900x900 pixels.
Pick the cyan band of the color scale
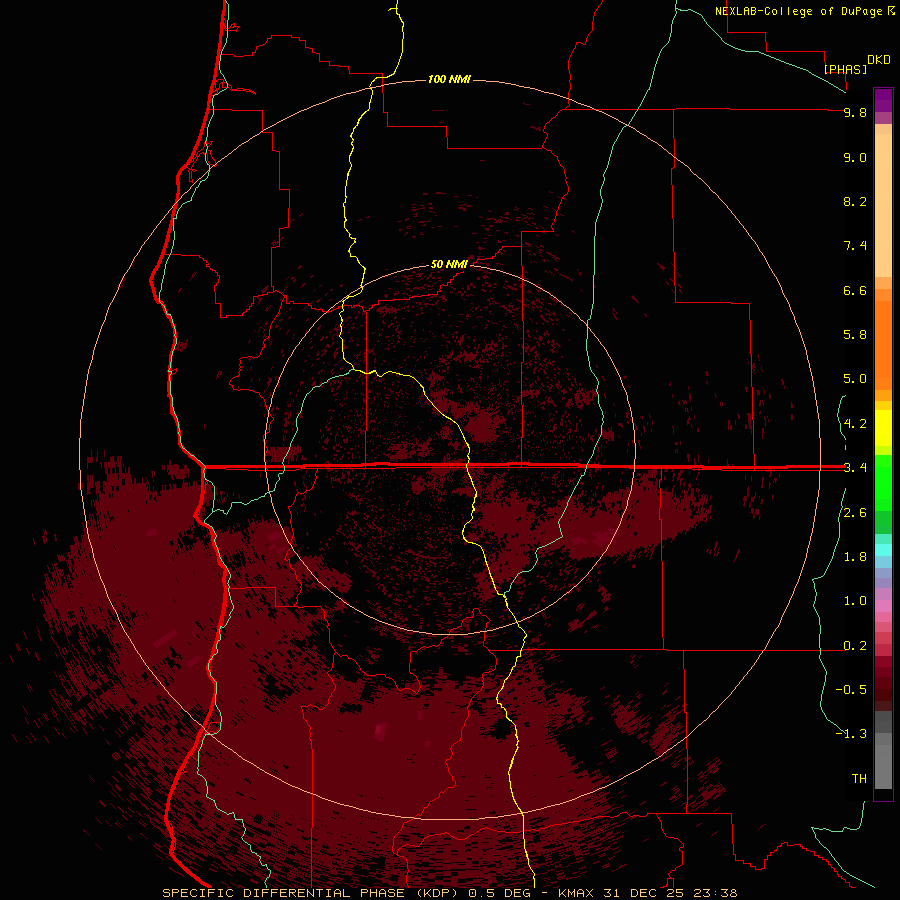coord(883,550)
